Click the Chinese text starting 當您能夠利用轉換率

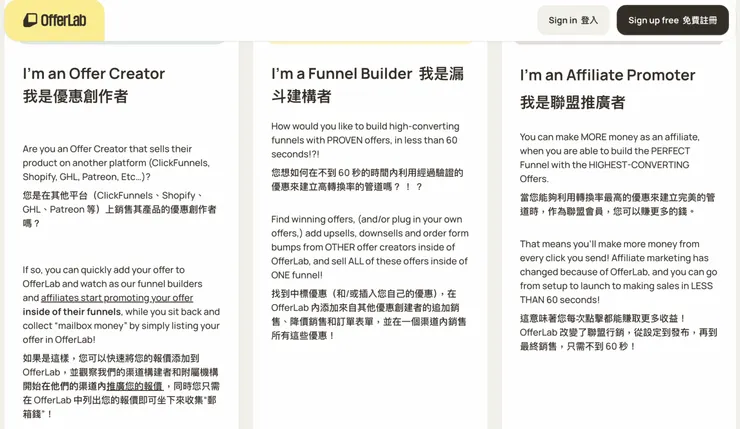pos(617,204)
